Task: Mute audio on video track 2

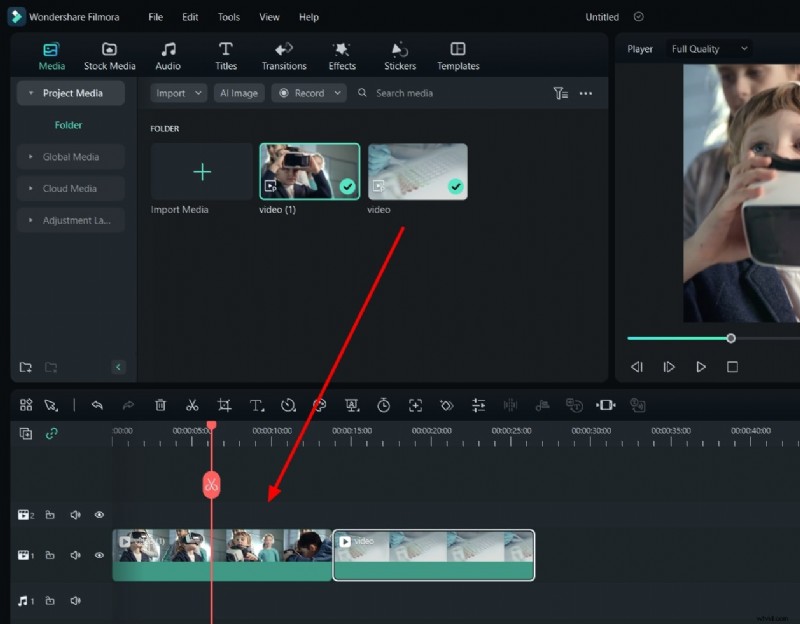Action: coord(74,515)
